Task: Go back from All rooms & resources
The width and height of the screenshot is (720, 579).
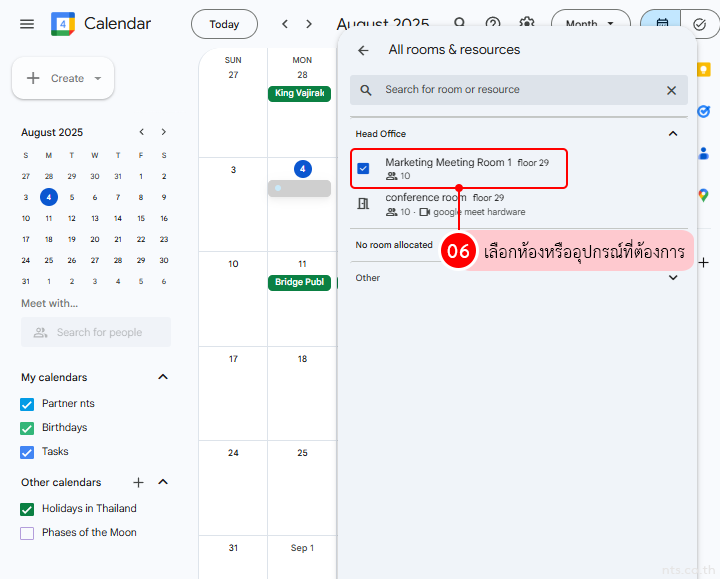Action: tap(363, 50)
